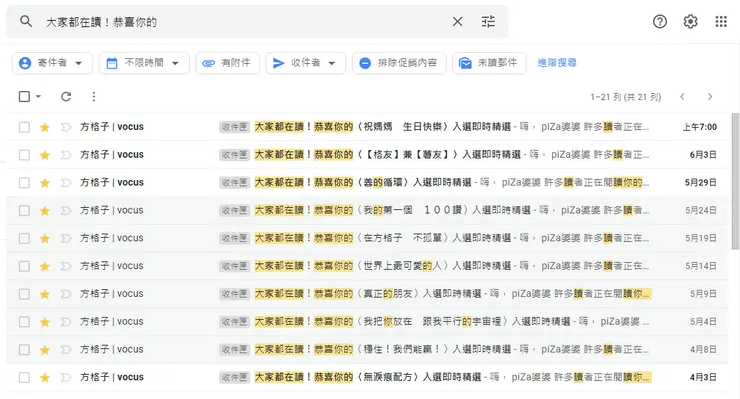This screenshot has height=399, width=740.
Task: Open email about 我的第一個 100讚
Action: (368, 211)
